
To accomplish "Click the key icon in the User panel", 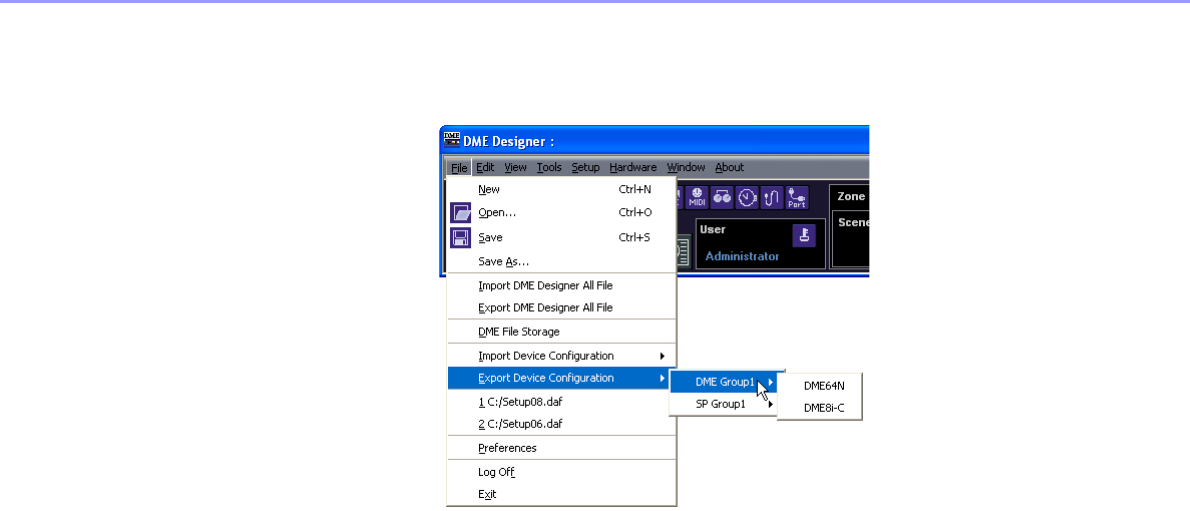I will point(804,235).
